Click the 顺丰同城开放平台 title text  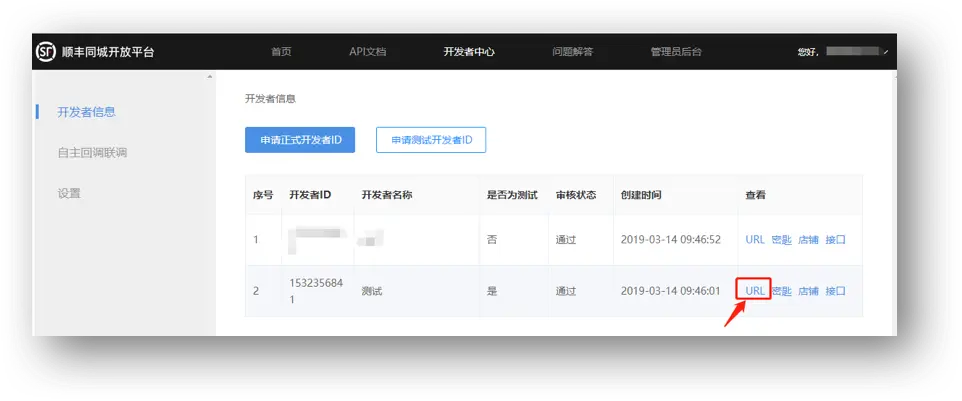pyautogui.click(x=108, y=52)
